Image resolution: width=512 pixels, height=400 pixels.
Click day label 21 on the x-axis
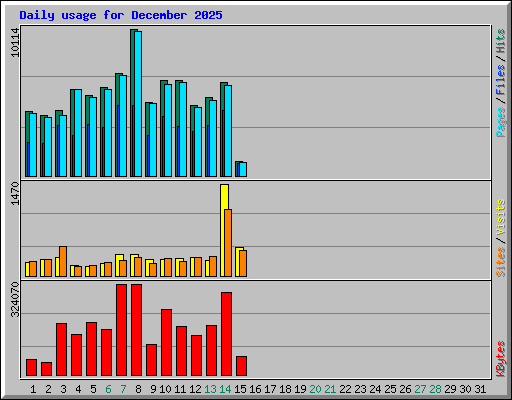click(330, 389)
